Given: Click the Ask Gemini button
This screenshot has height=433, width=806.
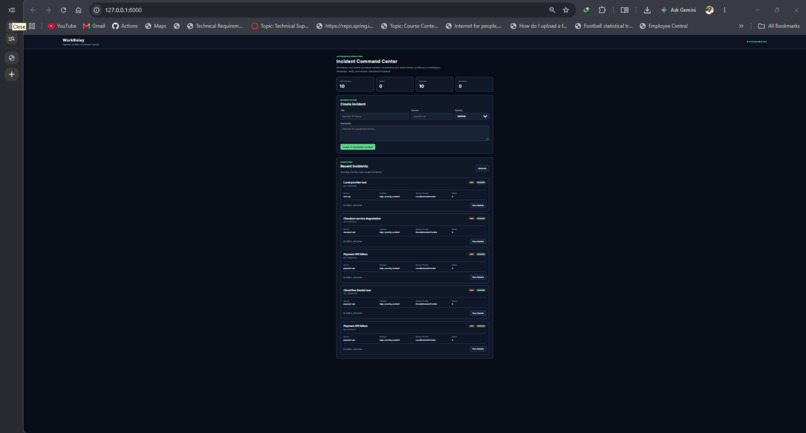Looking at the screenshot, I should point(679,10).
